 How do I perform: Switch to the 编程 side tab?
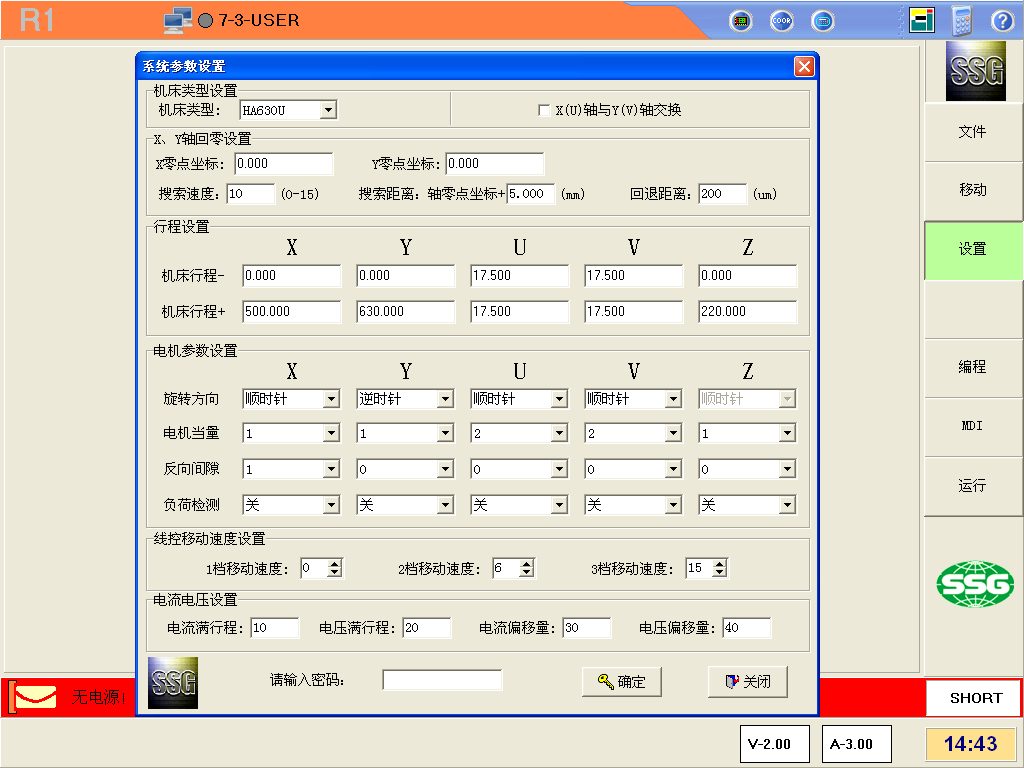pos(972,367)
